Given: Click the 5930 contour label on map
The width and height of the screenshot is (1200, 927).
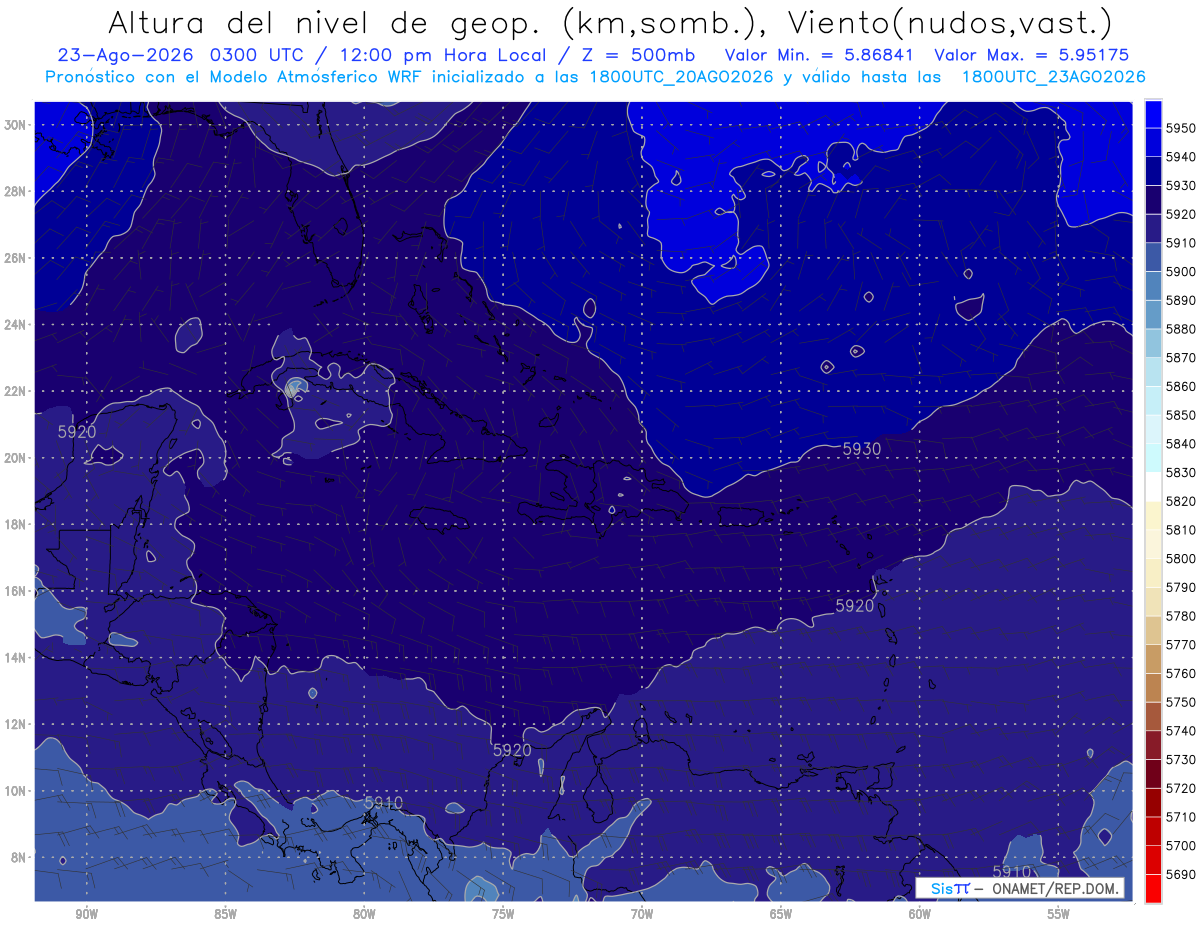Looking at the screenshot, I should [862, 450].
